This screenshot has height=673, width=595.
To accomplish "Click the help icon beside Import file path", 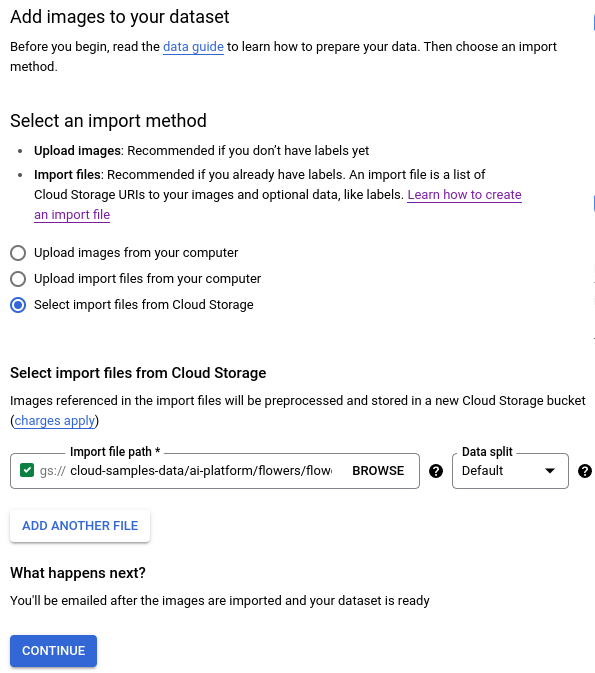I will (436, 471).
